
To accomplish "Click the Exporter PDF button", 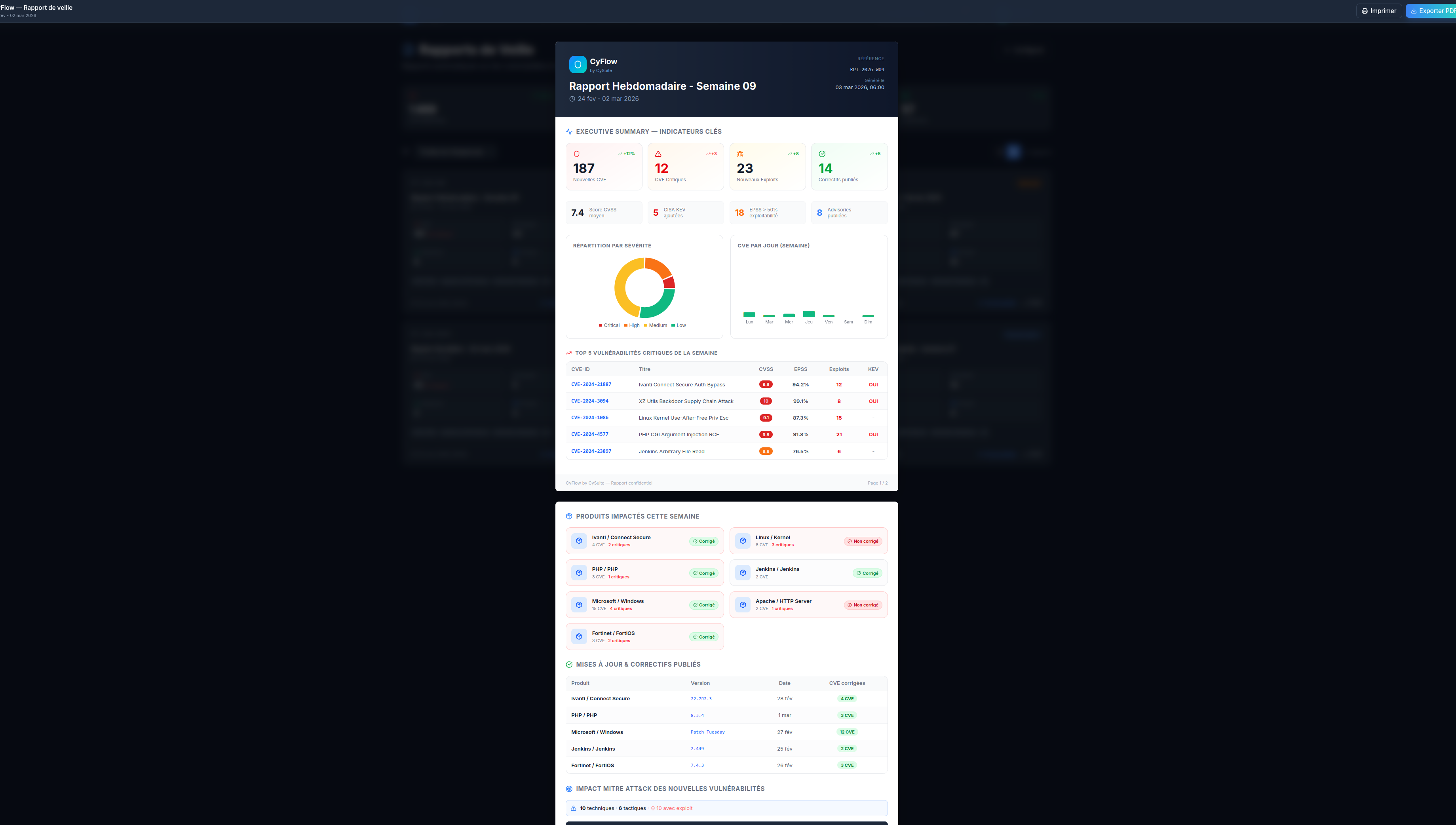I will pos(1431,11).
